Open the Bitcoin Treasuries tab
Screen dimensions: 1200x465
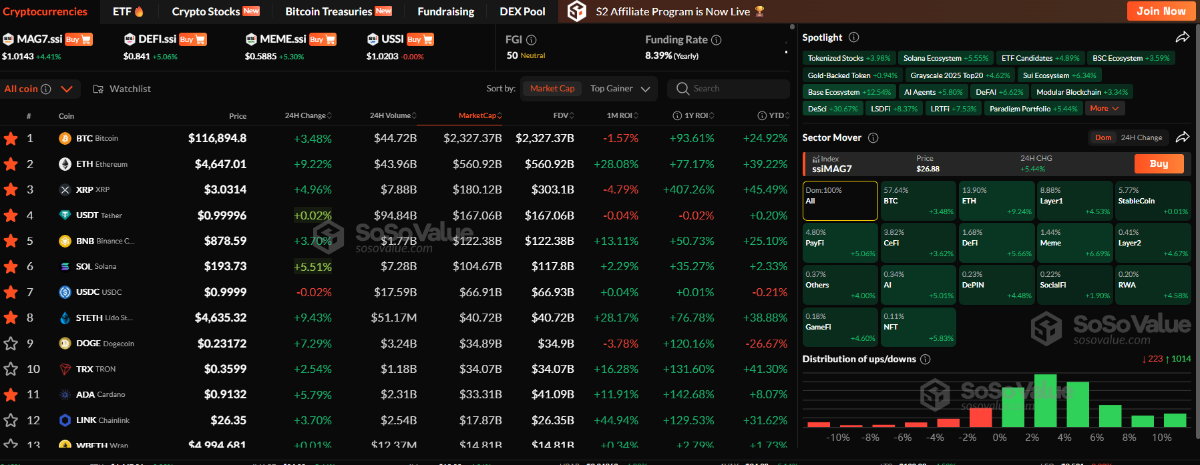tap(339, 11)
